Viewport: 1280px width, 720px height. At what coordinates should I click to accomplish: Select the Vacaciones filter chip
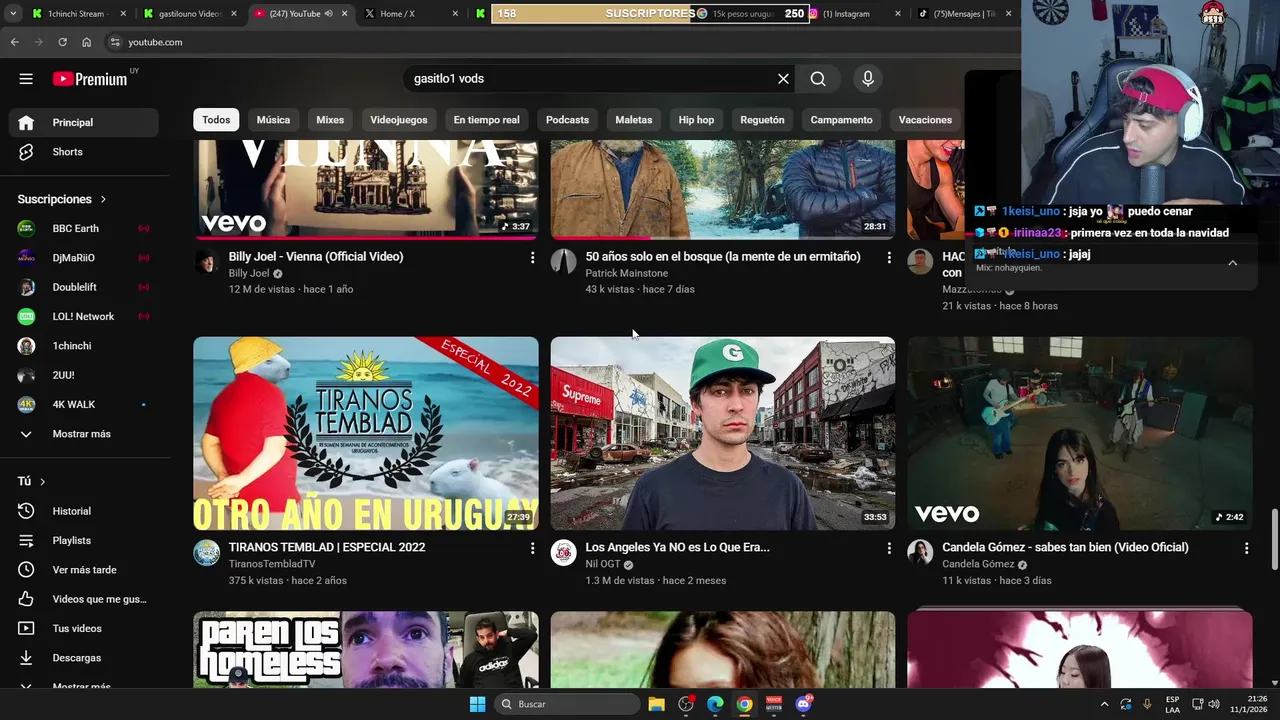(x=925, y=120)
